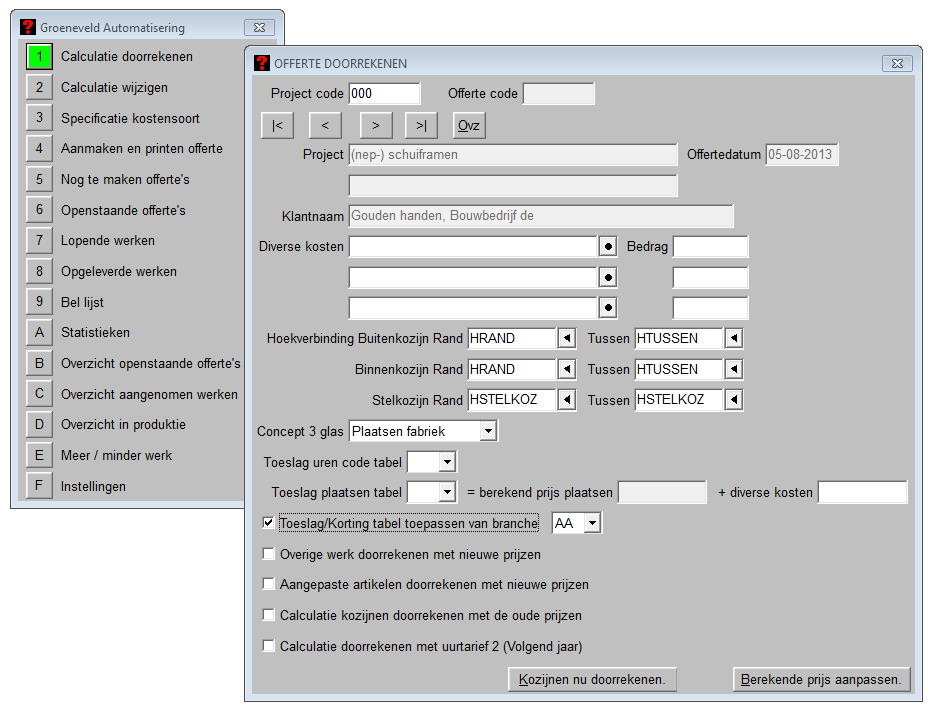Open menu item 2 Calculatie wijzigen
Image resolution: width=933 pixels, height=710 pixels.
[38, 88]
